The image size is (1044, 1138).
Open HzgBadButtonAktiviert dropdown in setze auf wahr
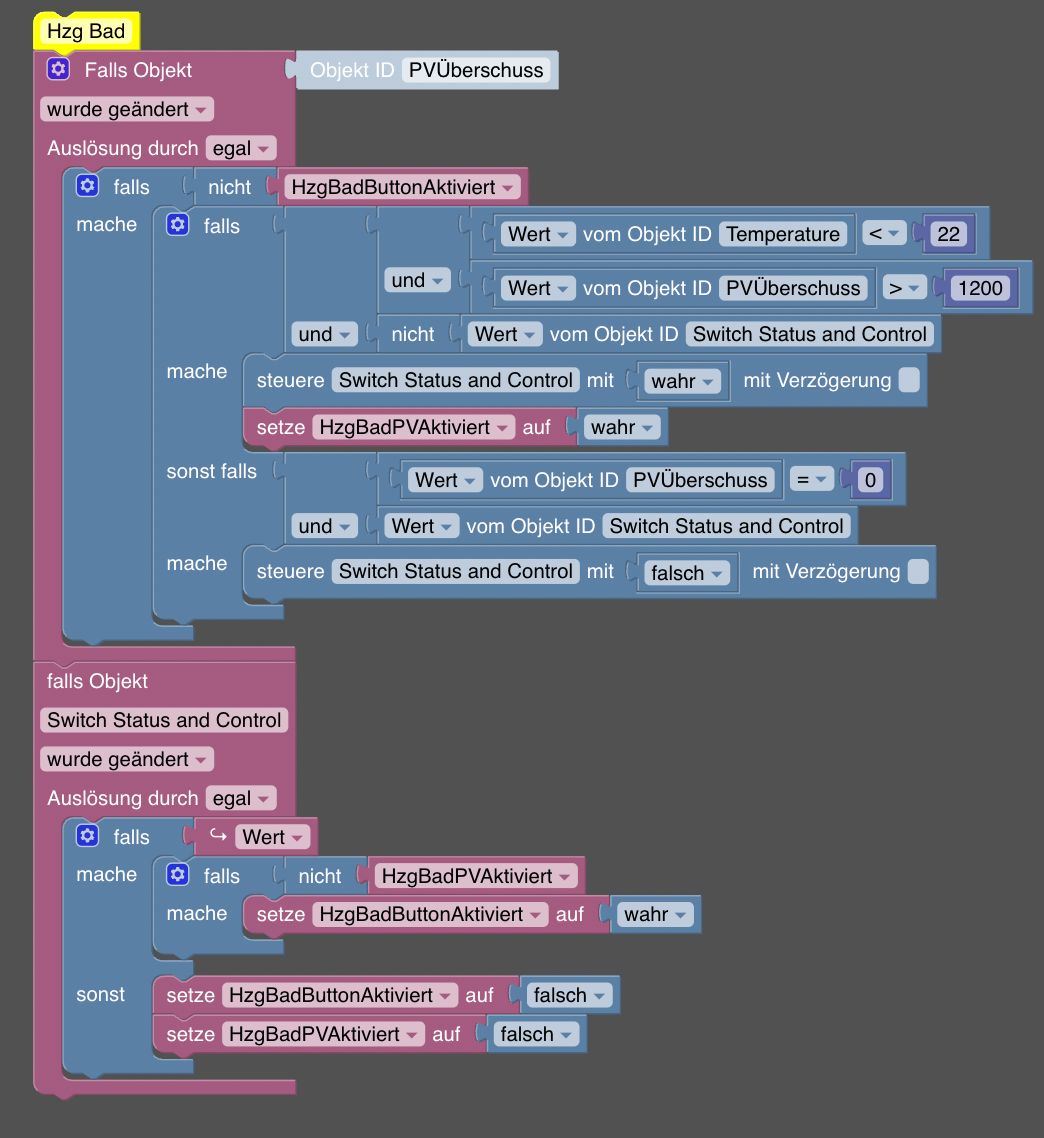[431, 914]
